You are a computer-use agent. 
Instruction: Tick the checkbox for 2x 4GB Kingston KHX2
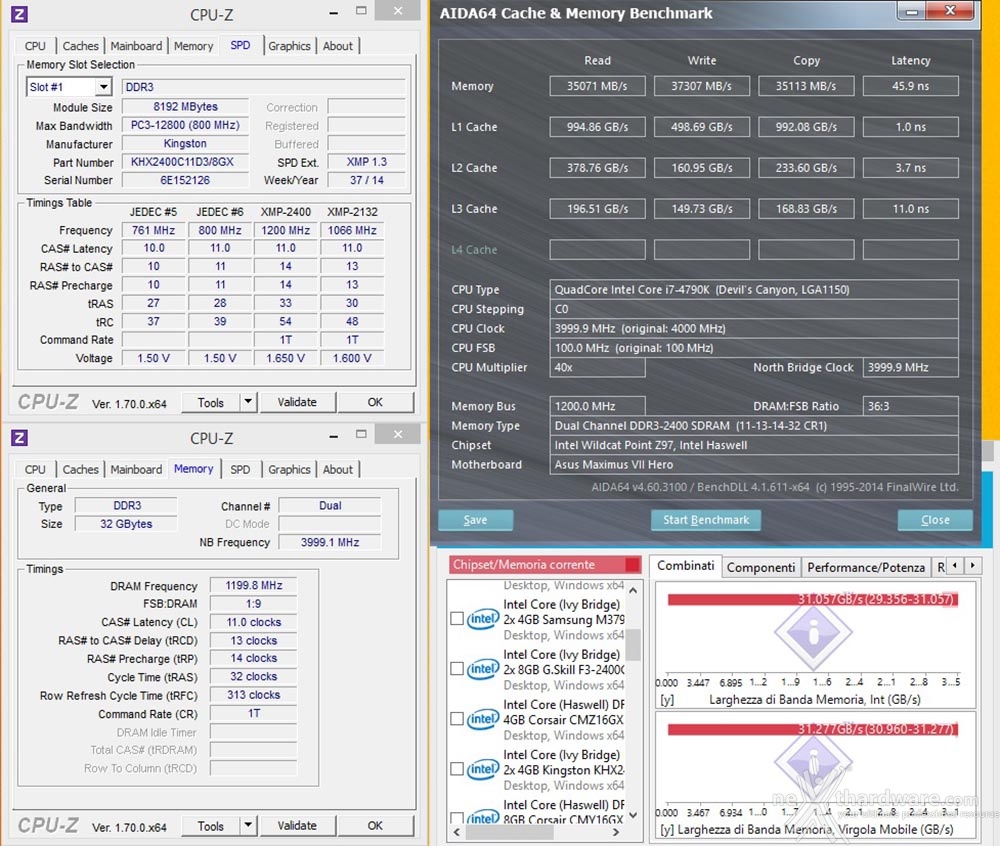[457, 769]
